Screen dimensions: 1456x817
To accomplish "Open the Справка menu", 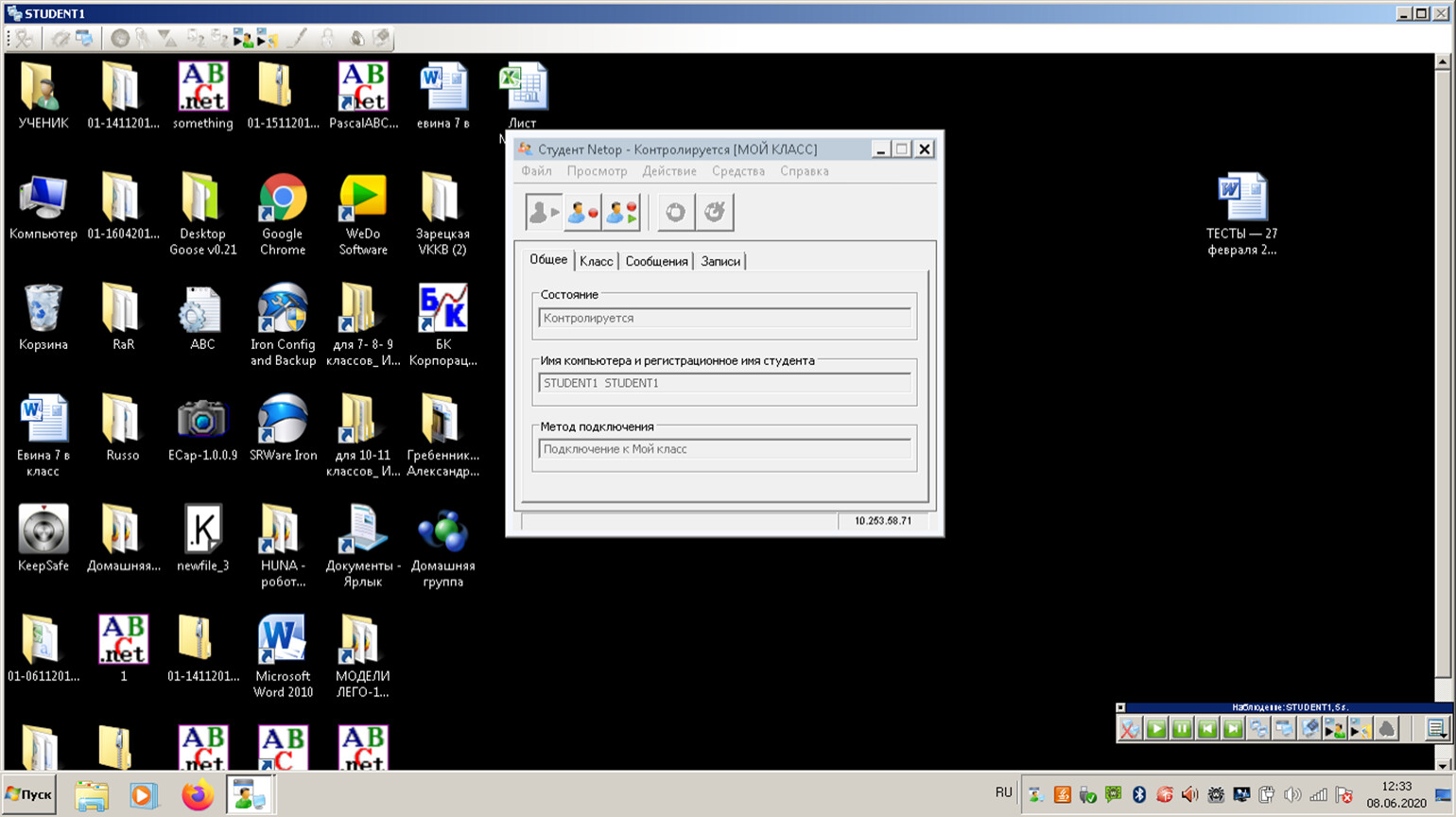I will 804,171.
